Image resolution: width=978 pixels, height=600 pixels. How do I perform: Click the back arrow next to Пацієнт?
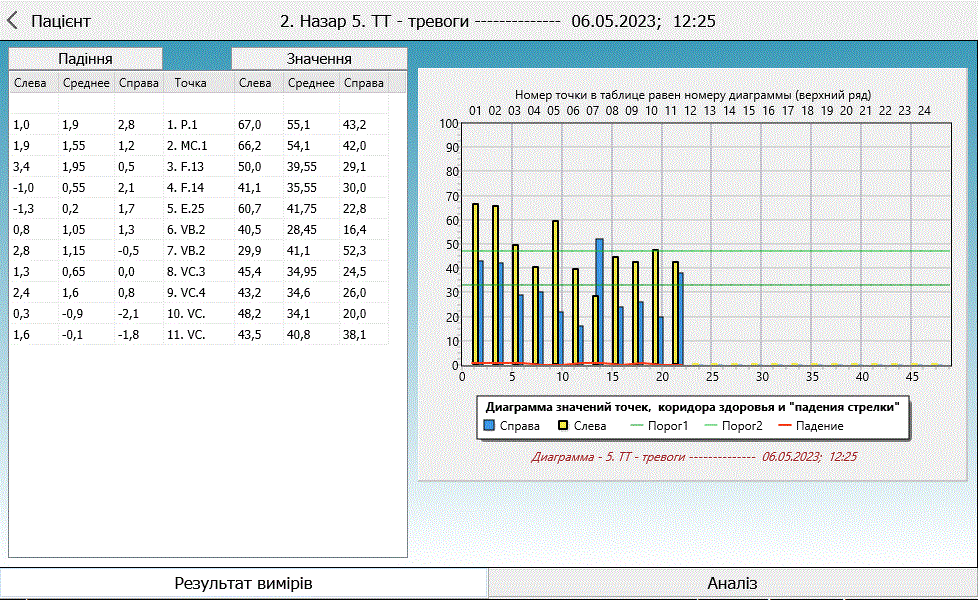(x=14, y=21)
